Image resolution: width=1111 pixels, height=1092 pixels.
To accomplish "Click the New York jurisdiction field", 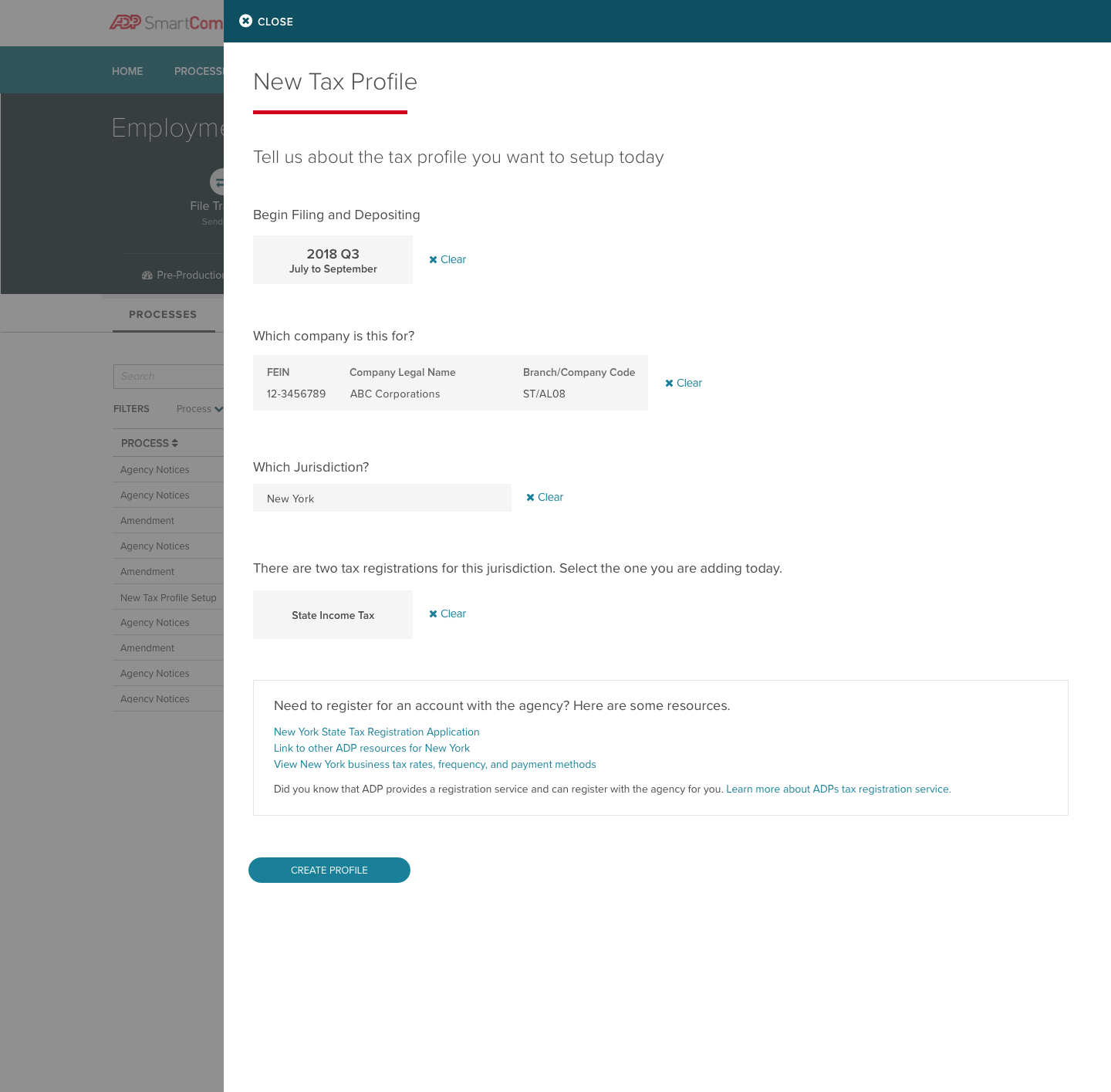I will [382, 498].
